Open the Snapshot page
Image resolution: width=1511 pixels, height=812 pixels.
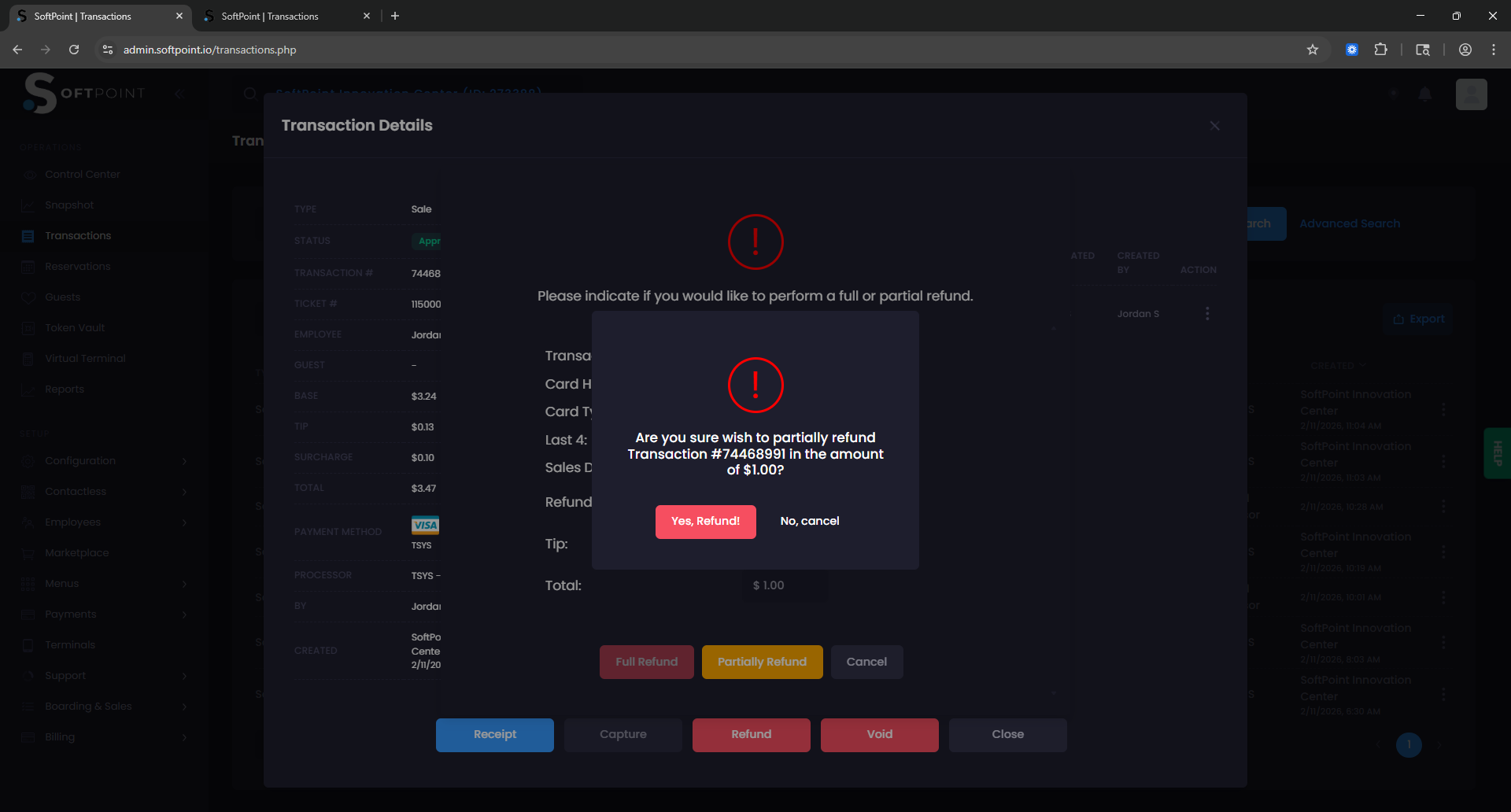point(68,205)
